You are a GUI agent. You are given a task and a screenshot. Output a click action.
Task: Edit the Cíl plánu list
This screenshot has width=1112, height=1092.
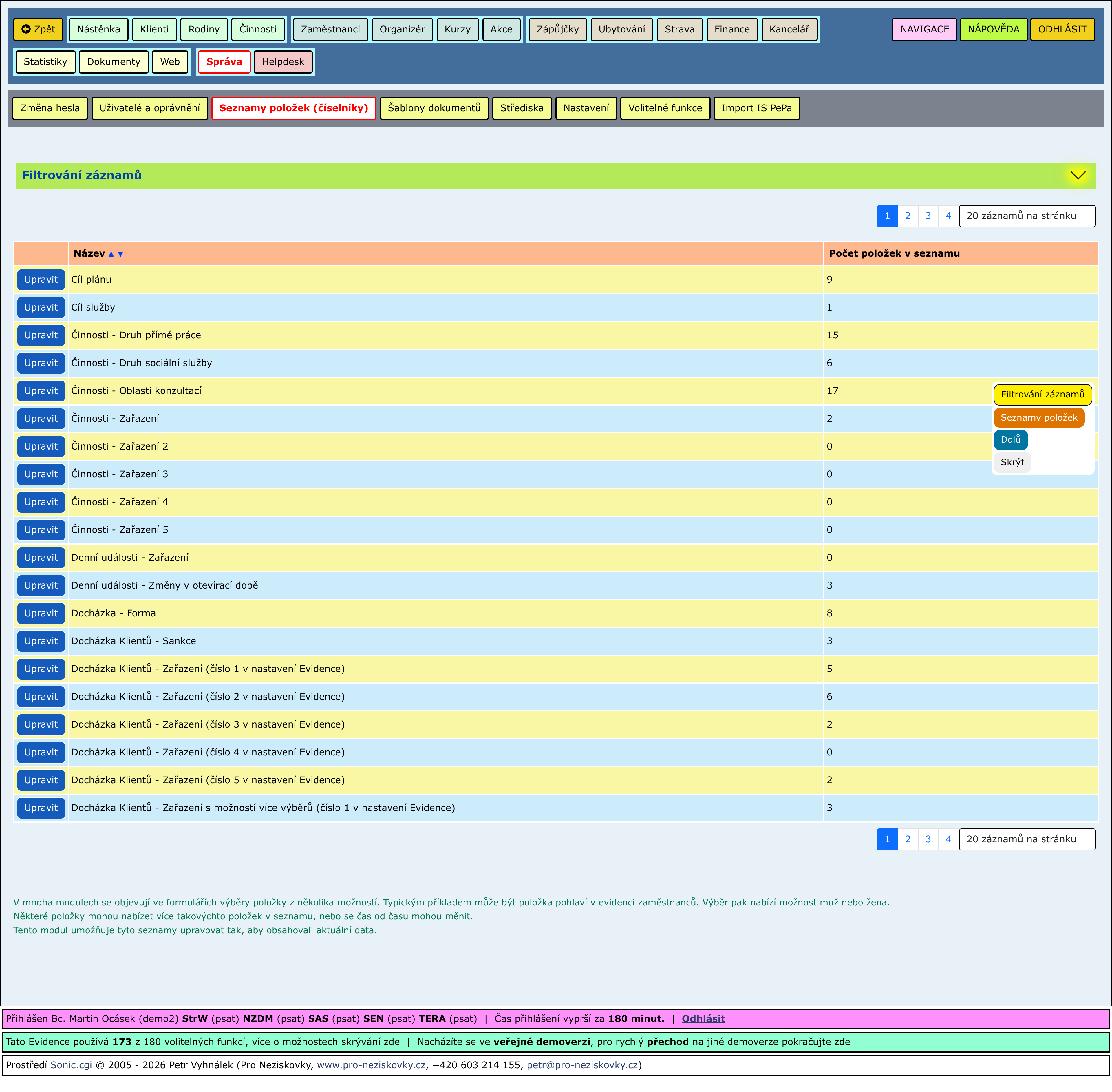[x=41, y=280]
